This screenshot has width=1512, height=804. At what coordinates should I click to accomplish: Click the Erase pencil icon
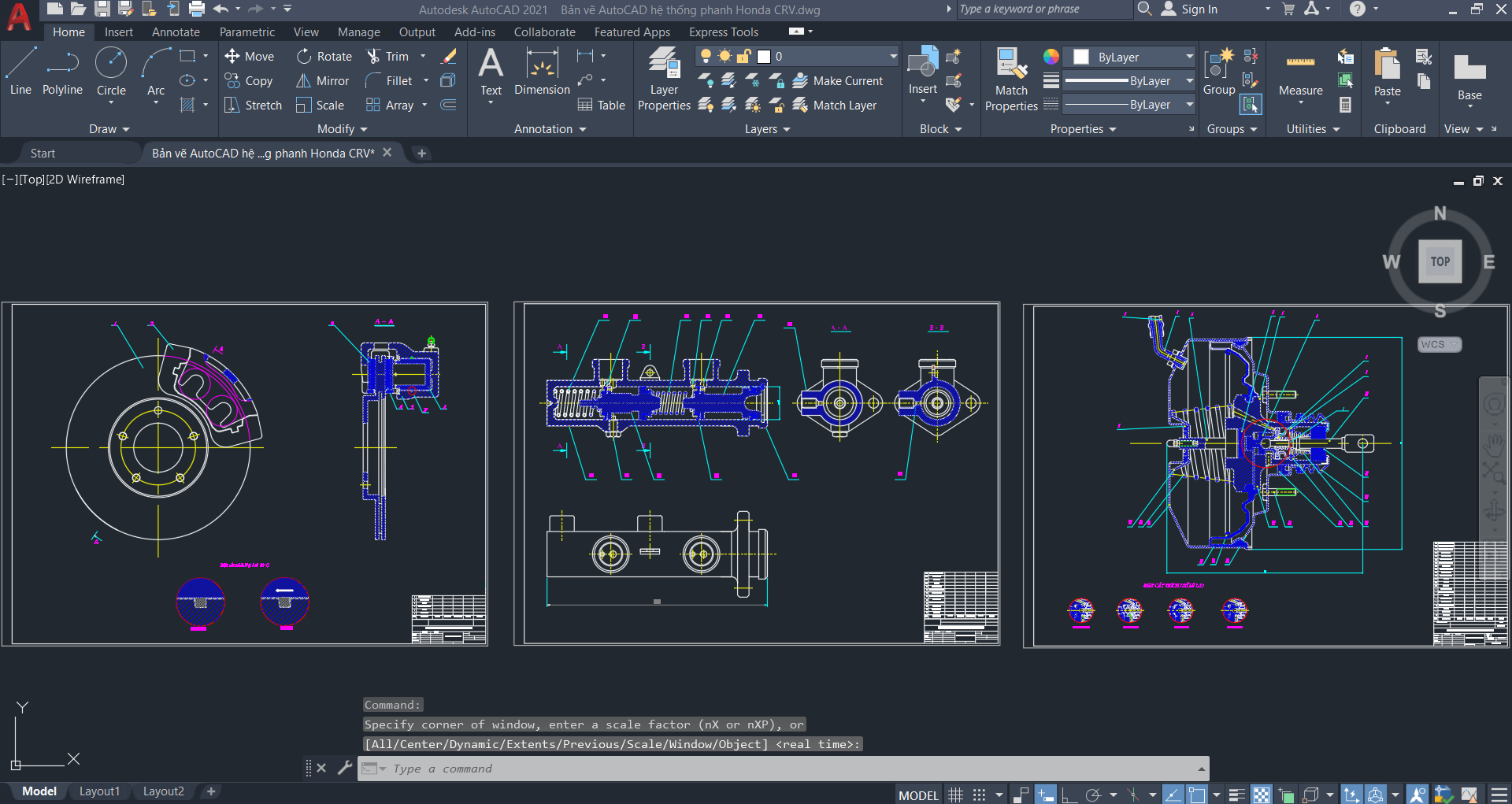click(x=449, y=57)
